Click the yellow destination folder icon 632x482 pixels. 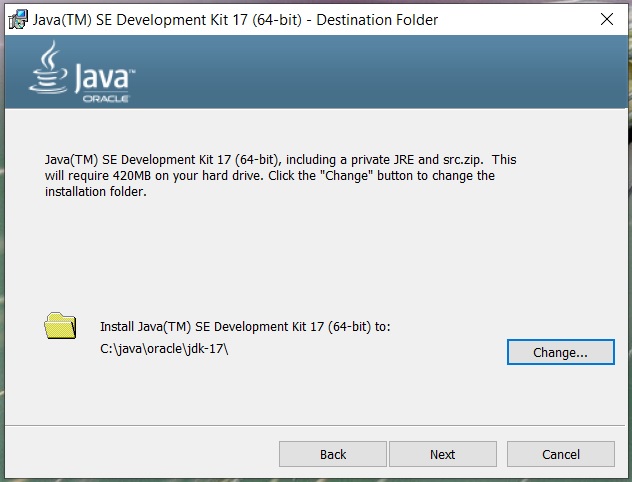[x=60, y=326]
